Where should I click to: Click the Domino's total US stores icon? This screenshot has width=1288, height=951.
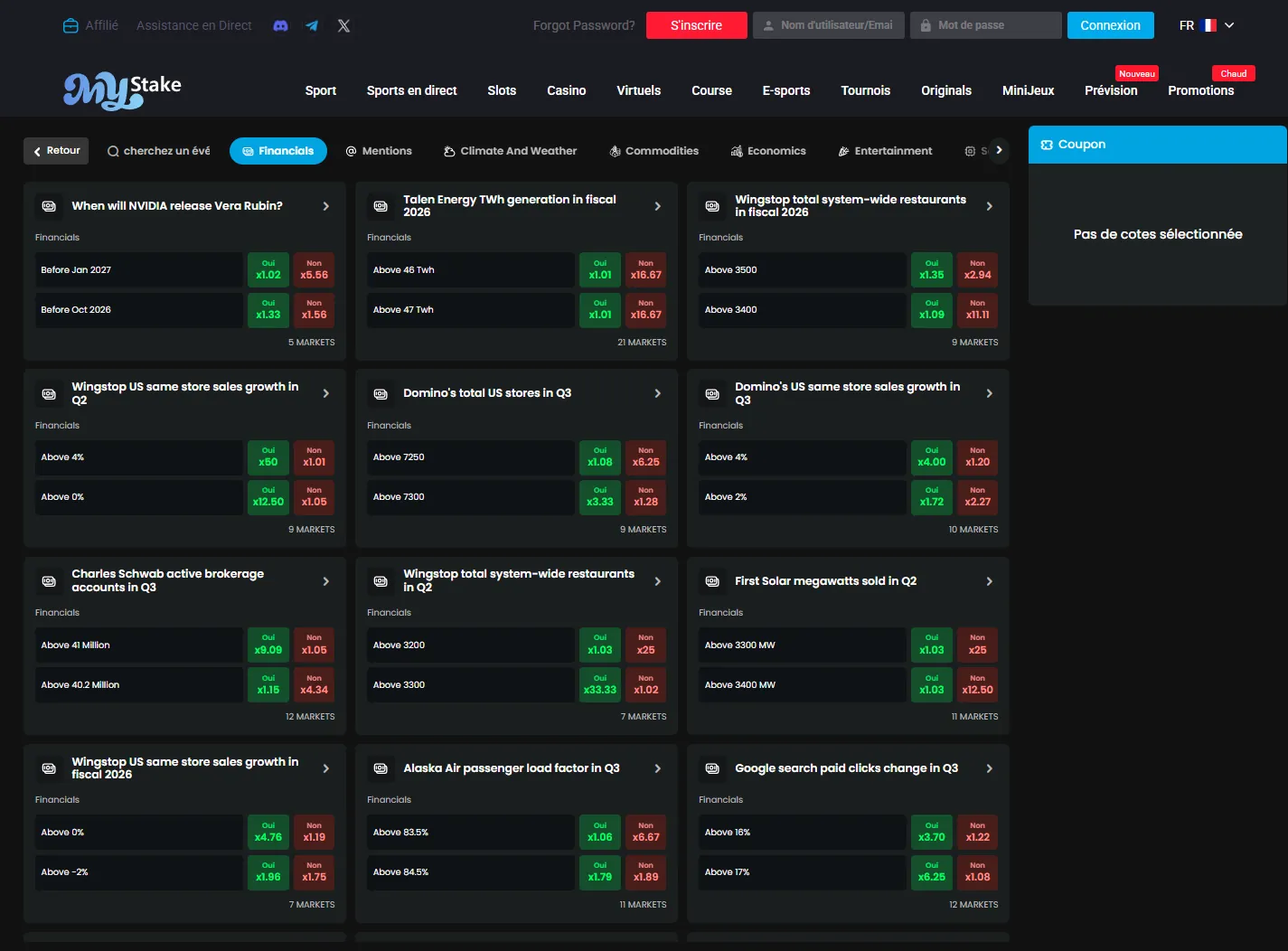(381, 393)
